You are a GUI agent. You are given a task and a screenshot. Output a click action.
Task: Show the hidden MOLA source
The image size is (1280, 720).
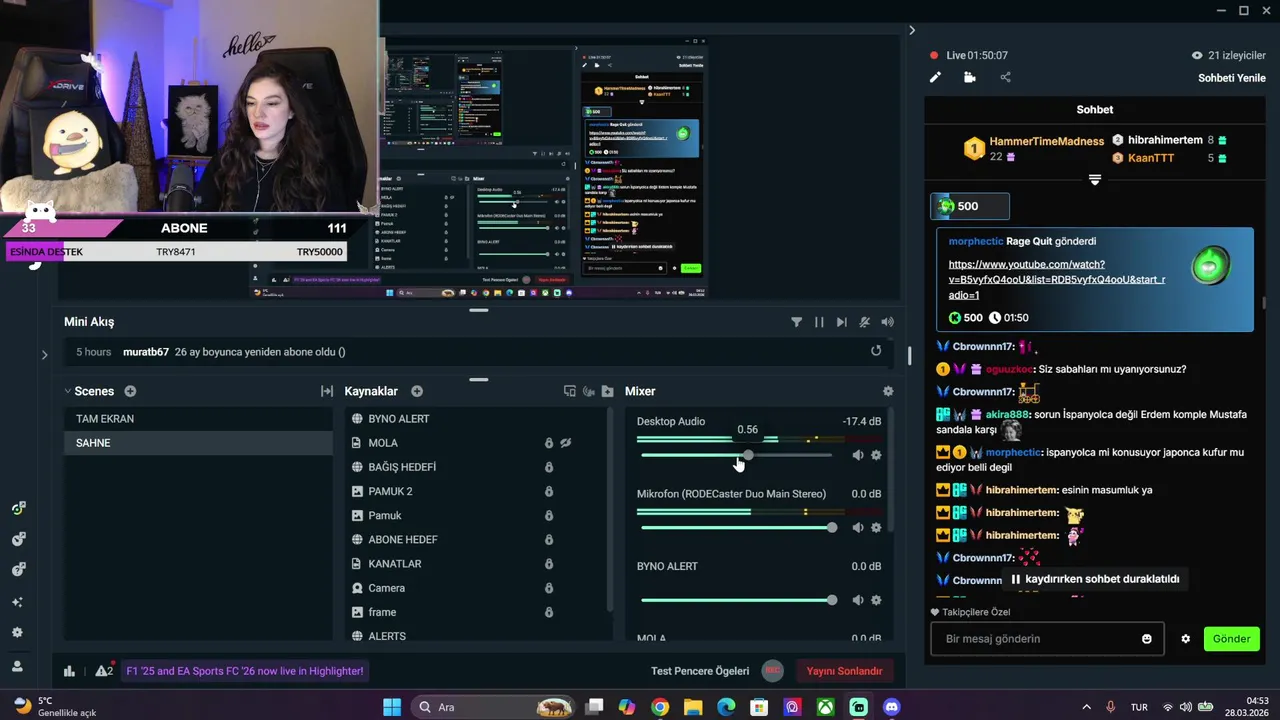tap(566, 443)
